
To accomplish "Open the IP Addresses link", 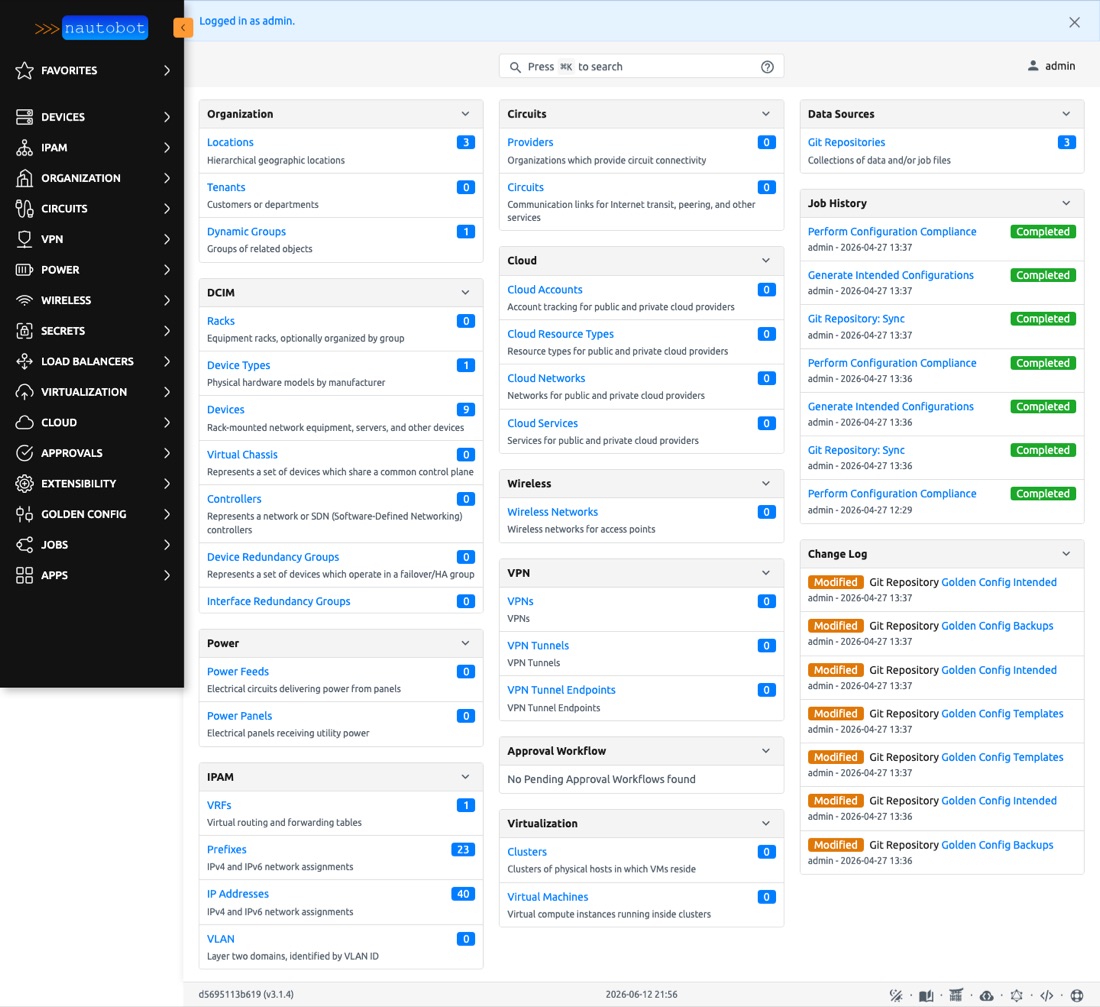I will 238,894.
